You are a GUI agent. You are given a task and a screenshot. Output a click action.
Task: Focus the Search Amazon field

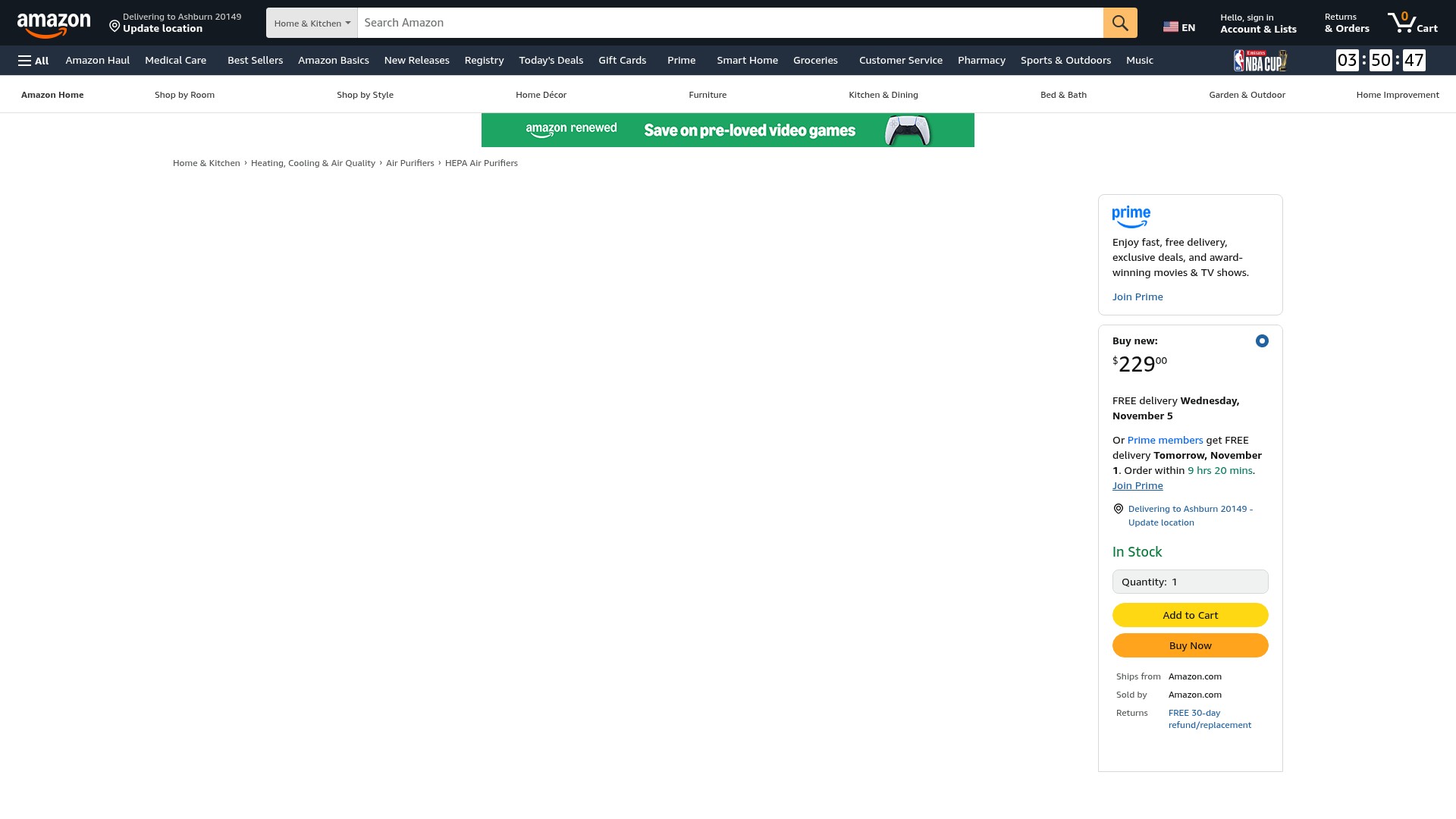730,23
